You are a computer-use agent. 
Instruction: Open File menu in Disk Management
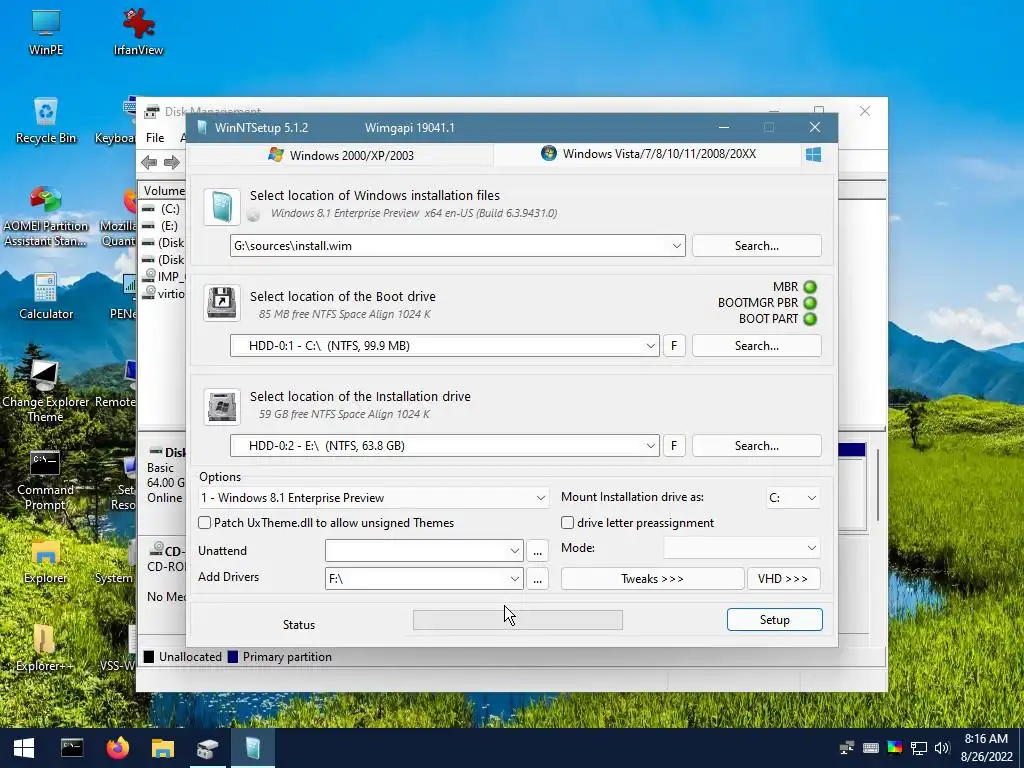(155, 138)
